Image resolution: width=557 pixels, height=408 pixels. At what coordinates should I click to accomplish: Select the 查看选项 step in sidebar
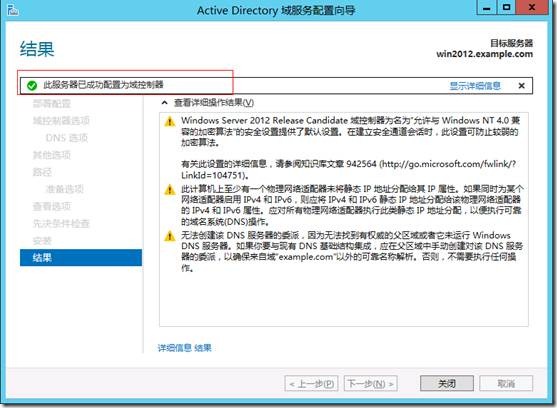(52, 206)
